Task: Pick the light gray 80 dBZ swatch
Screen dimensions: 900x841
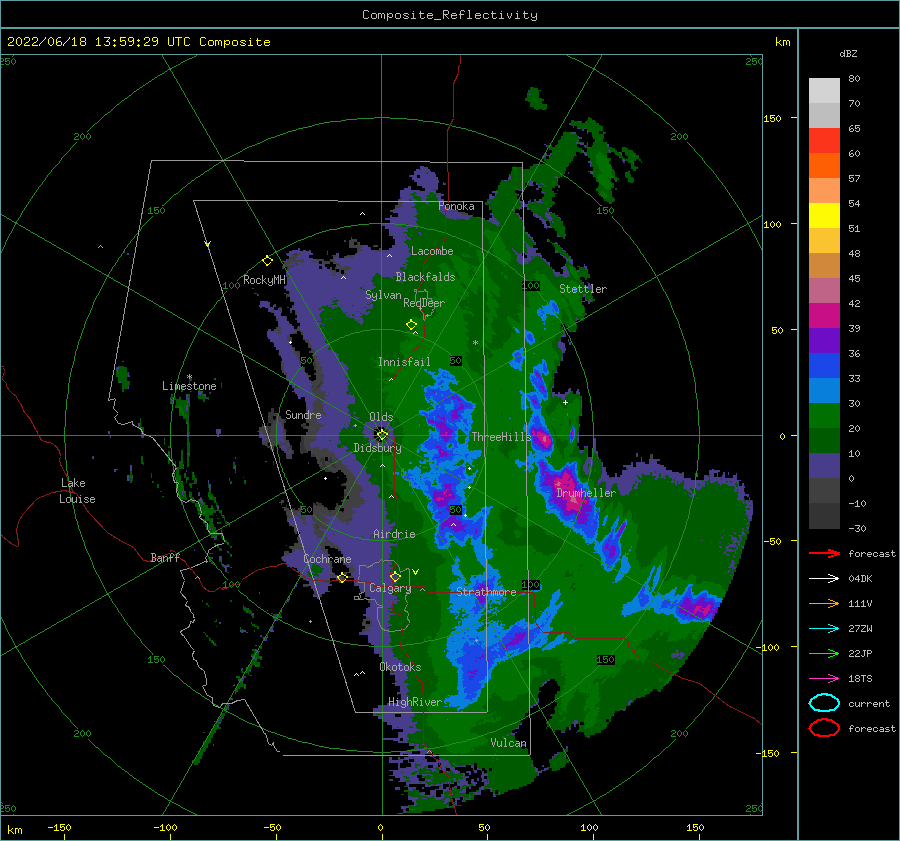Action: coord(824,90)
